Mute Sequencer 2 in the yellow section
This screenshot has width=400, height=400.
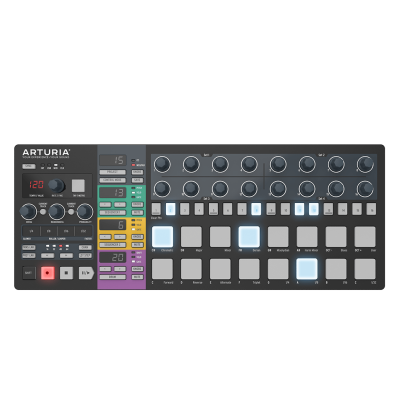(137, 245)
